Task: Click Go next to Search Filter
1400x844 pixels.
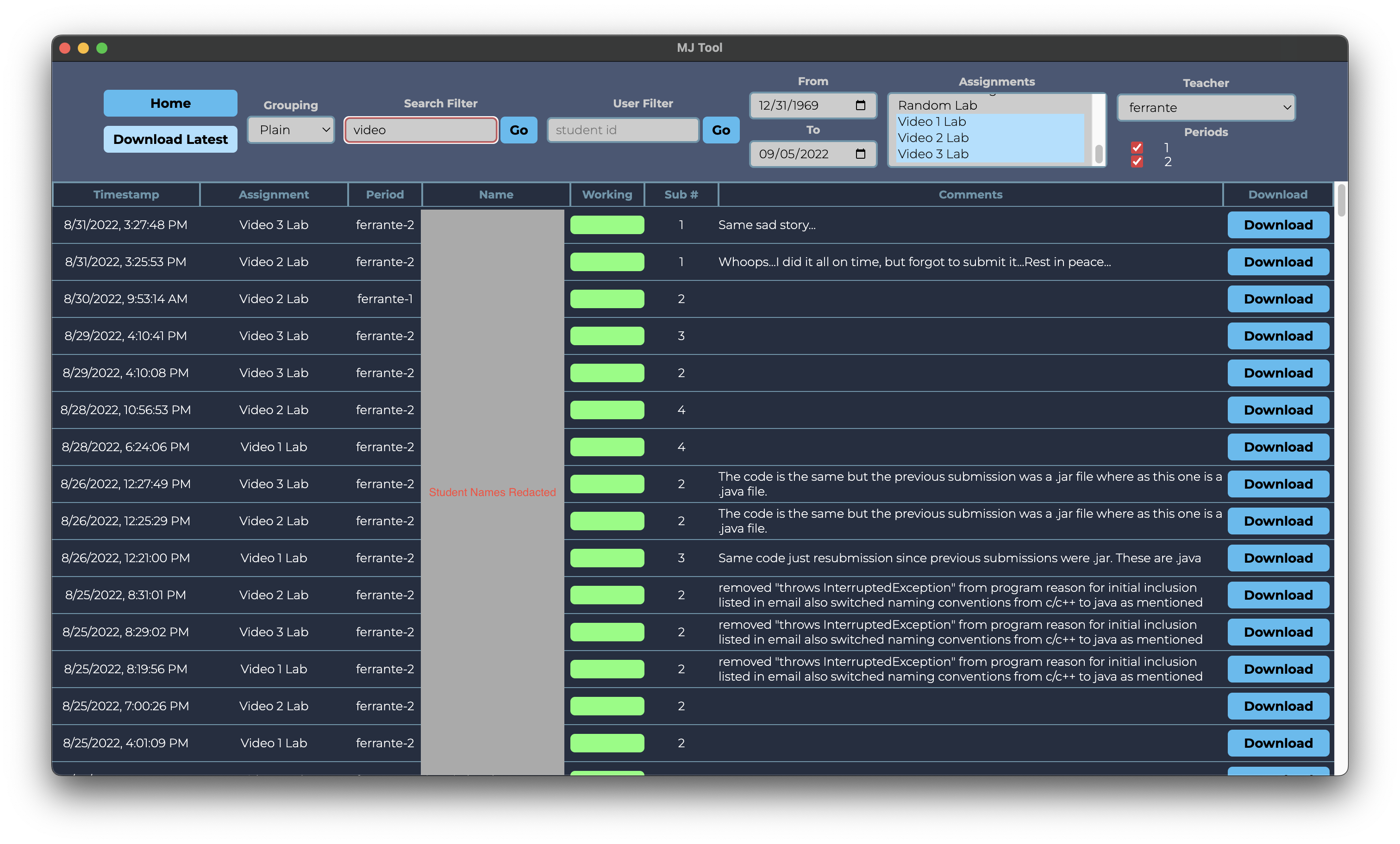Action: click(x=518, y=130)
